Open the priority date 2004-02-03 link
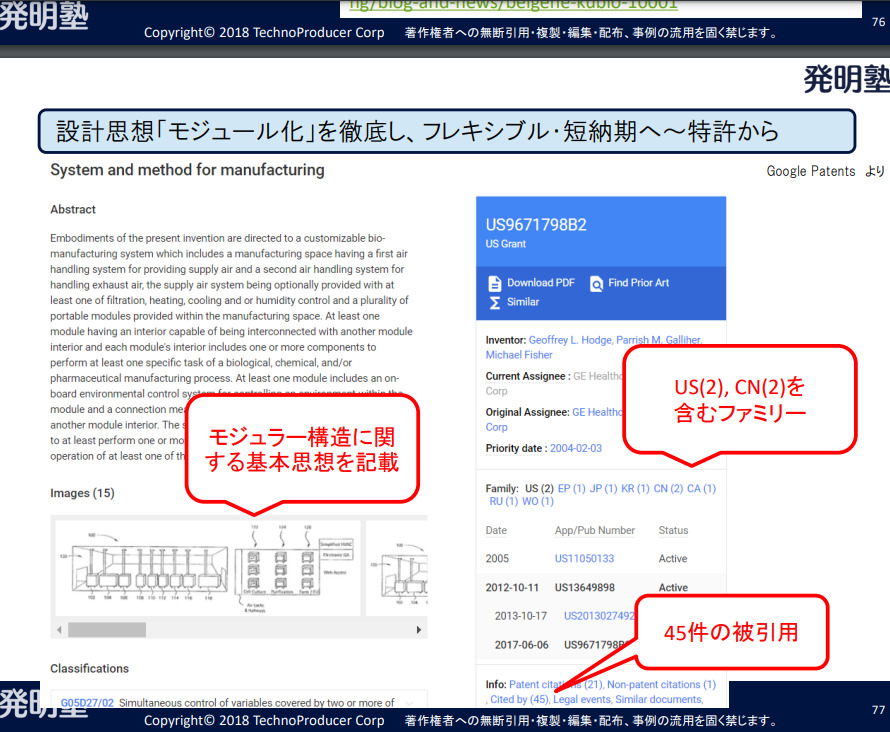The image size is (890, 732). pyautogui.click(x=576, y=448)
